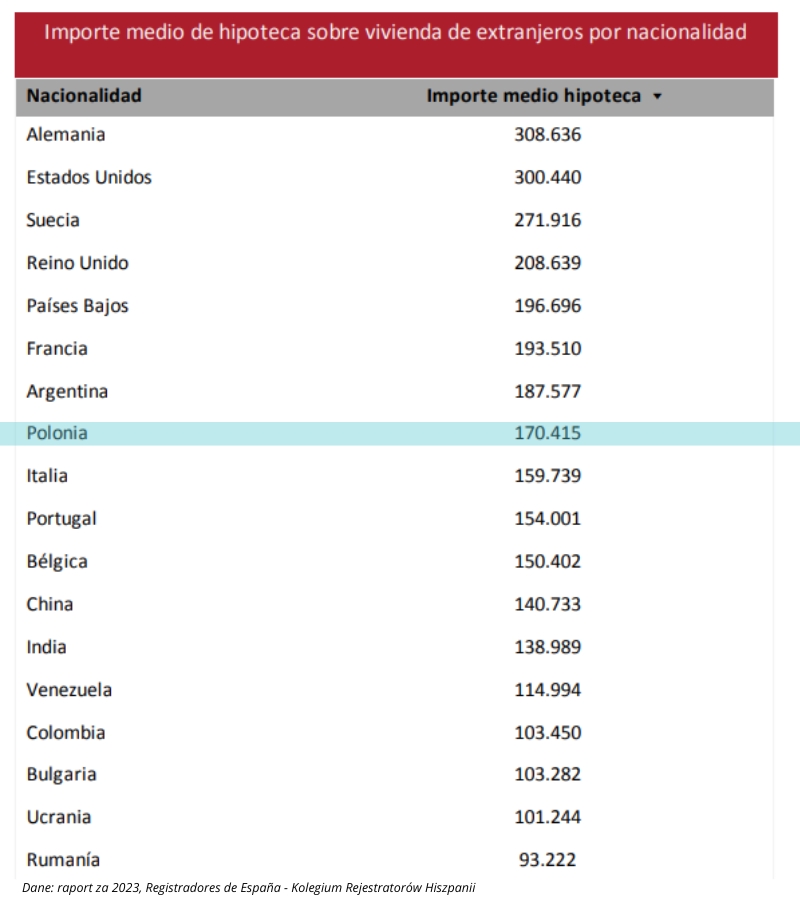
Task: Select the highlighted Polonia country cell
Action: pos(57,433)
